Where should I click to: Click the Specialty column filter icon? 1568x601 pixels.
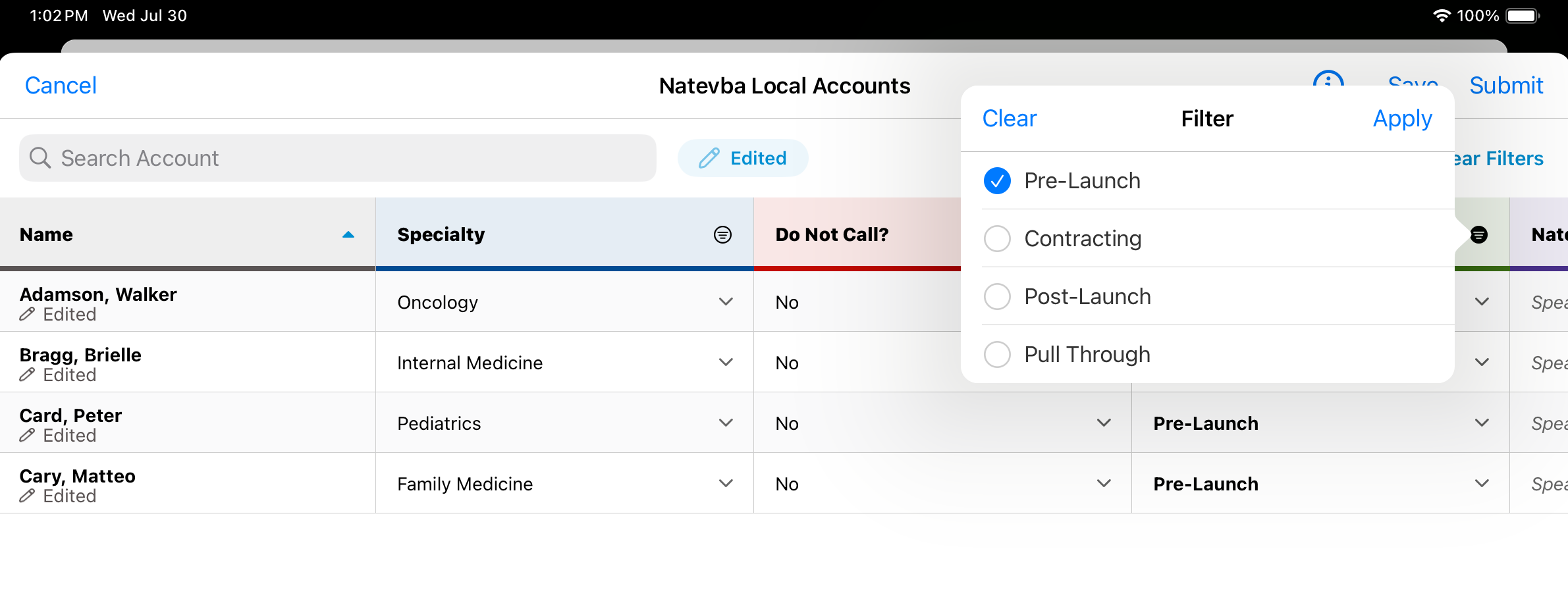[722, 235]
